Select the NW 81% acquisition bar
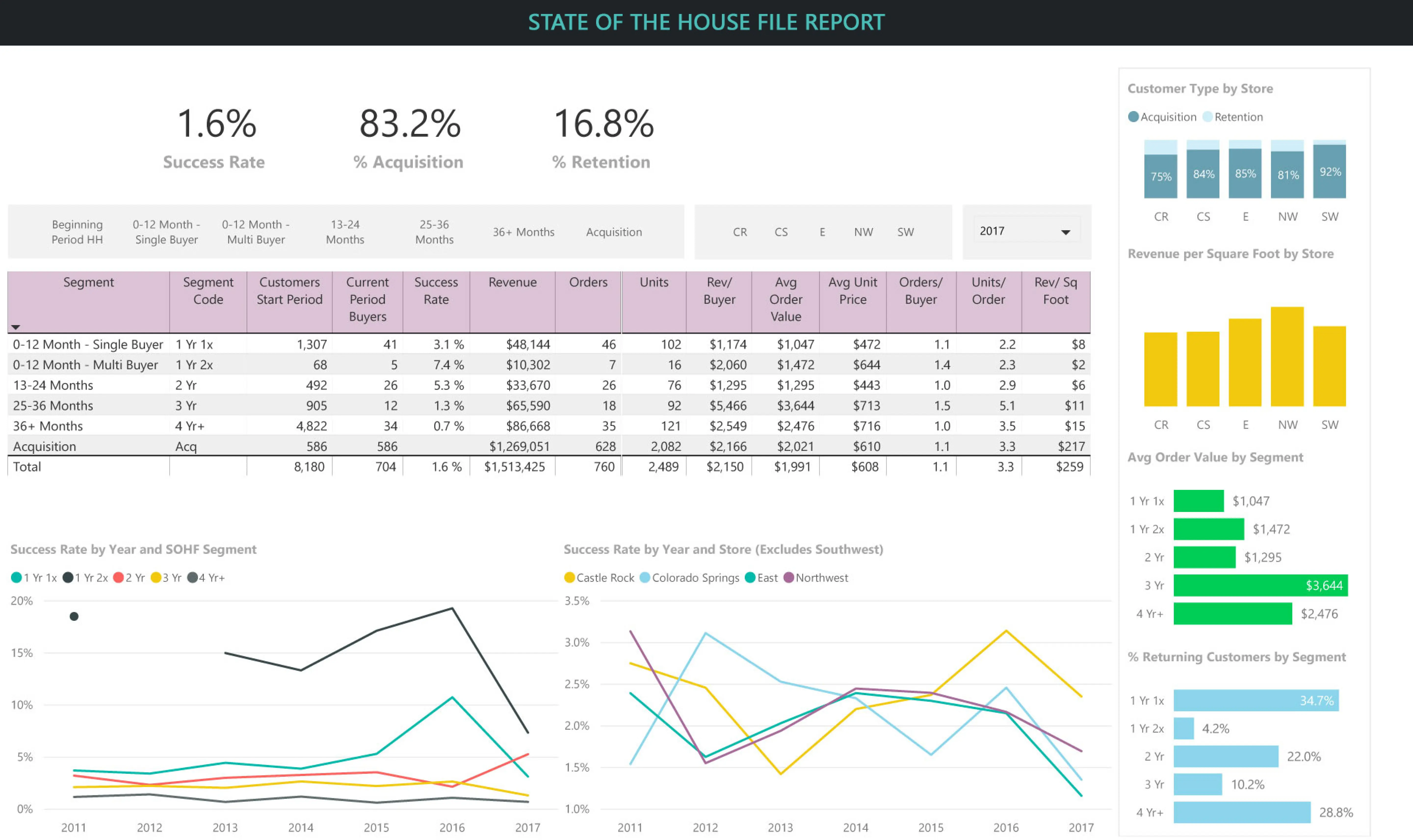The image size is (1413, 840). 1287,174
